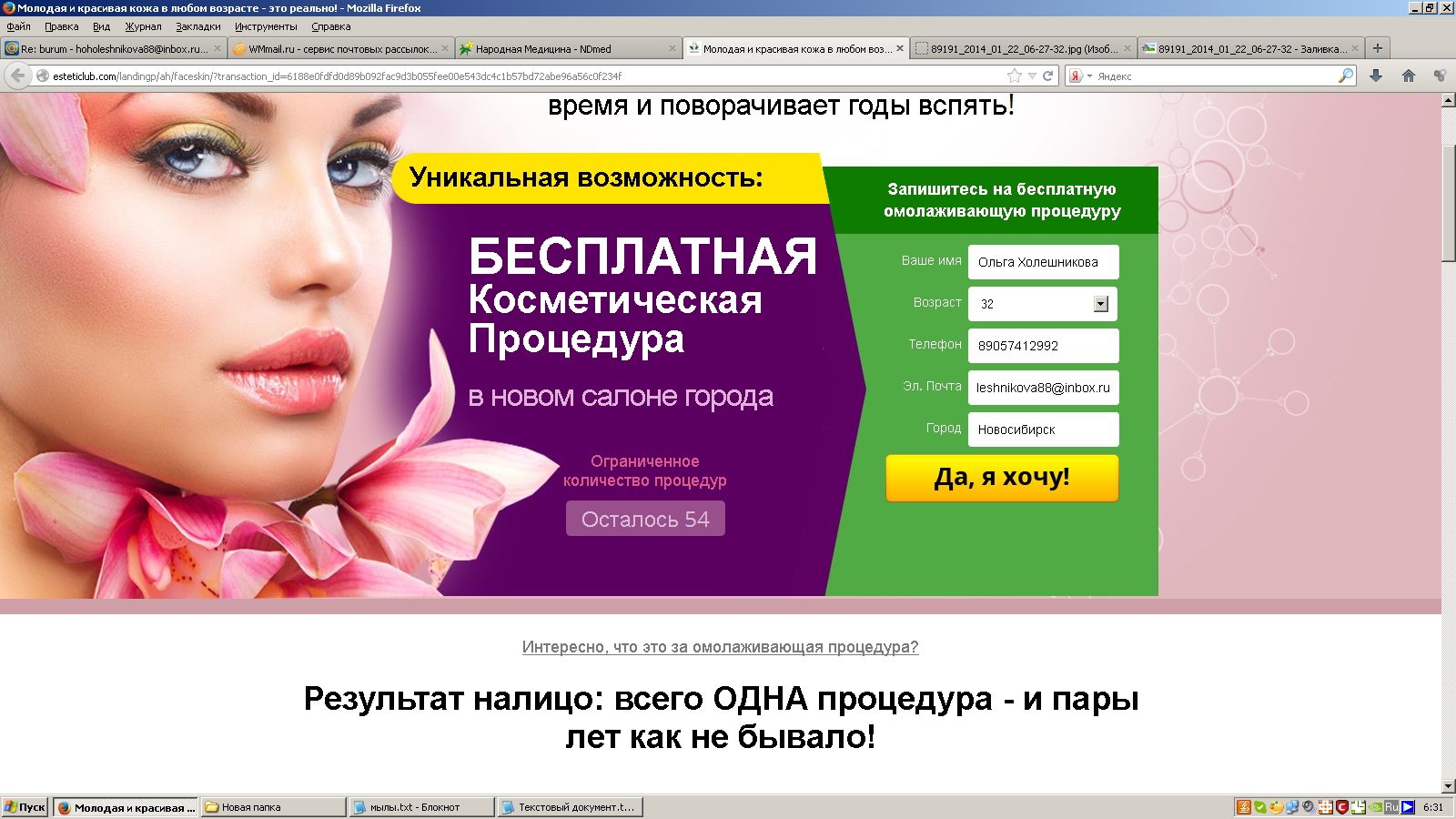The width and height of the screenshot is (1456, 819).
Task: Click the volume speaker tray icon
Action: click(x=1309, y=807)
